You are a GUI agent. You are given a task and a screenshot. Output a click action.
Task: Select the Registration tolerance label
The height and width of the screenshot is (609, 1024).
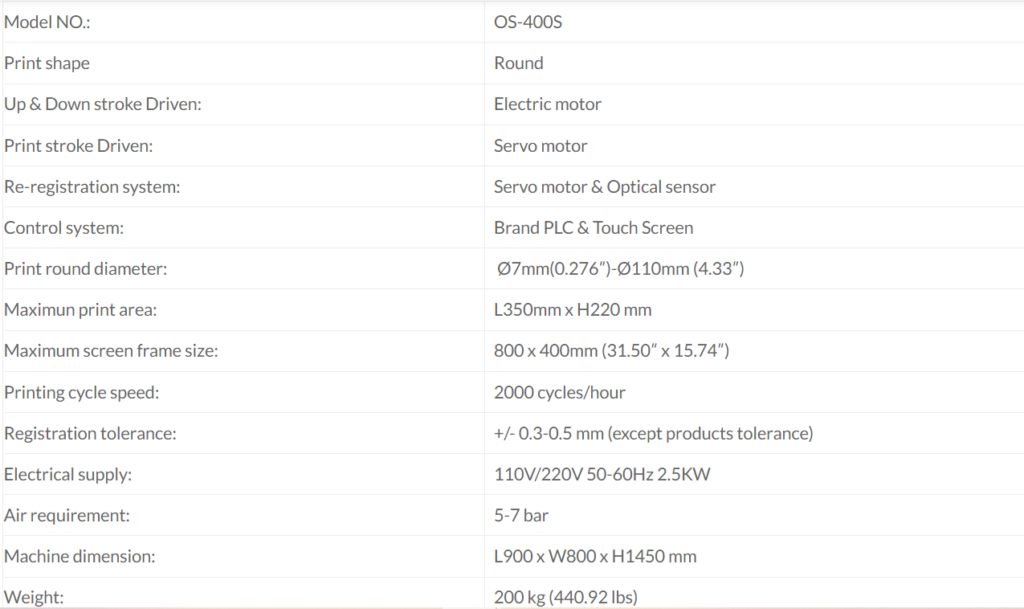[91, 434]
